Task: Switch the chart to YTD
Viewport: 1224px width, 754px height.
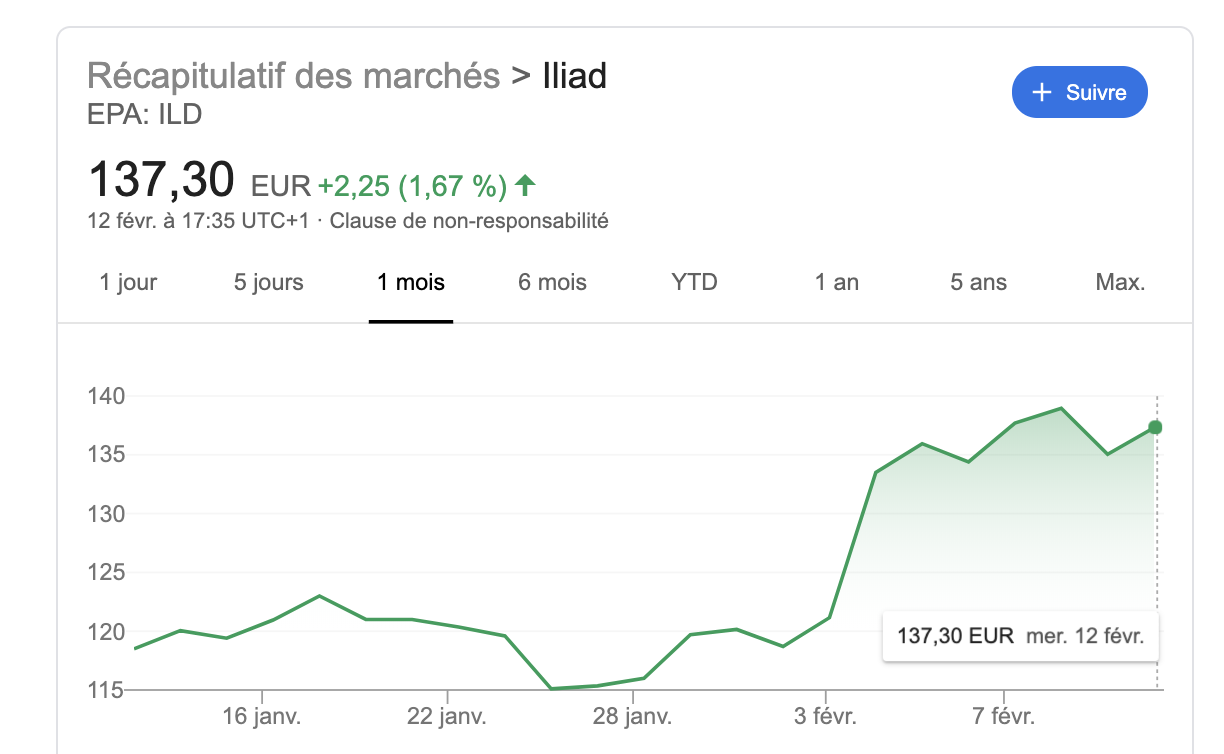Action: (x=694, y=282)
